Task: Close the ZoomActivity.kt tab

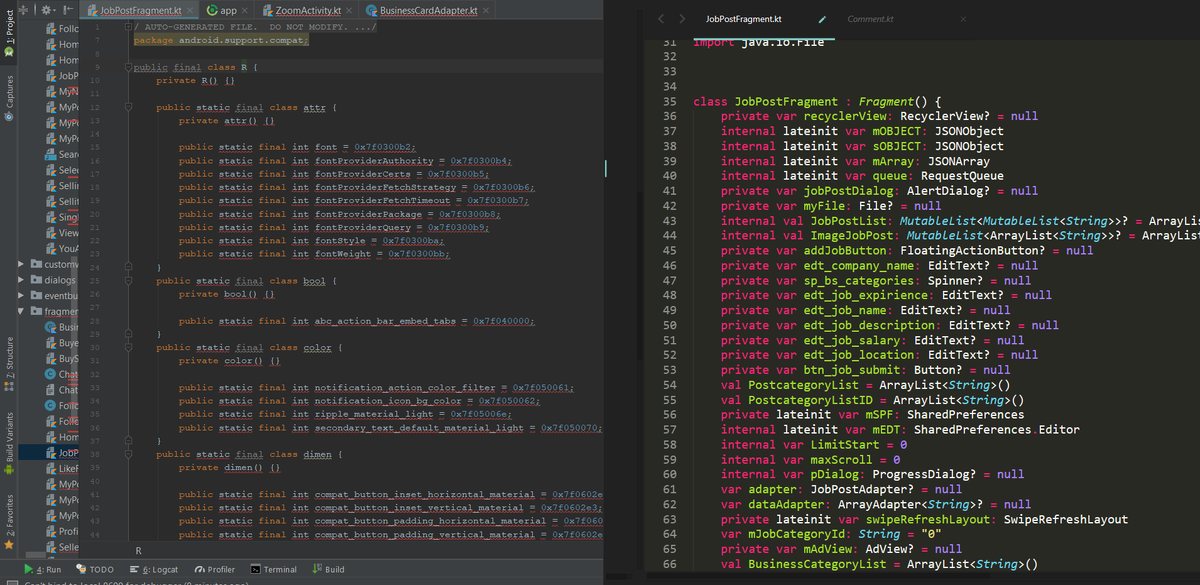Action: tap(347, 10)
